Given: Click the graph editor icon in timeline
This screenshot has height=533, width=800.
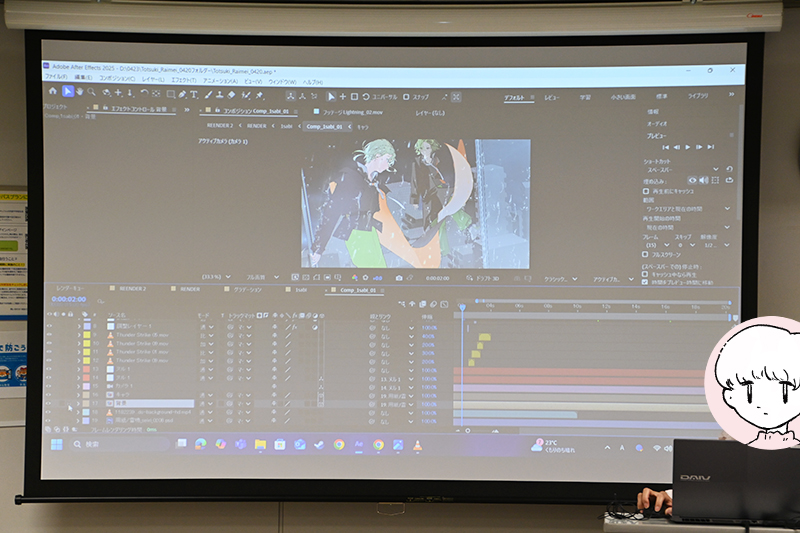Looking at the screenshot, I should 444,304.
